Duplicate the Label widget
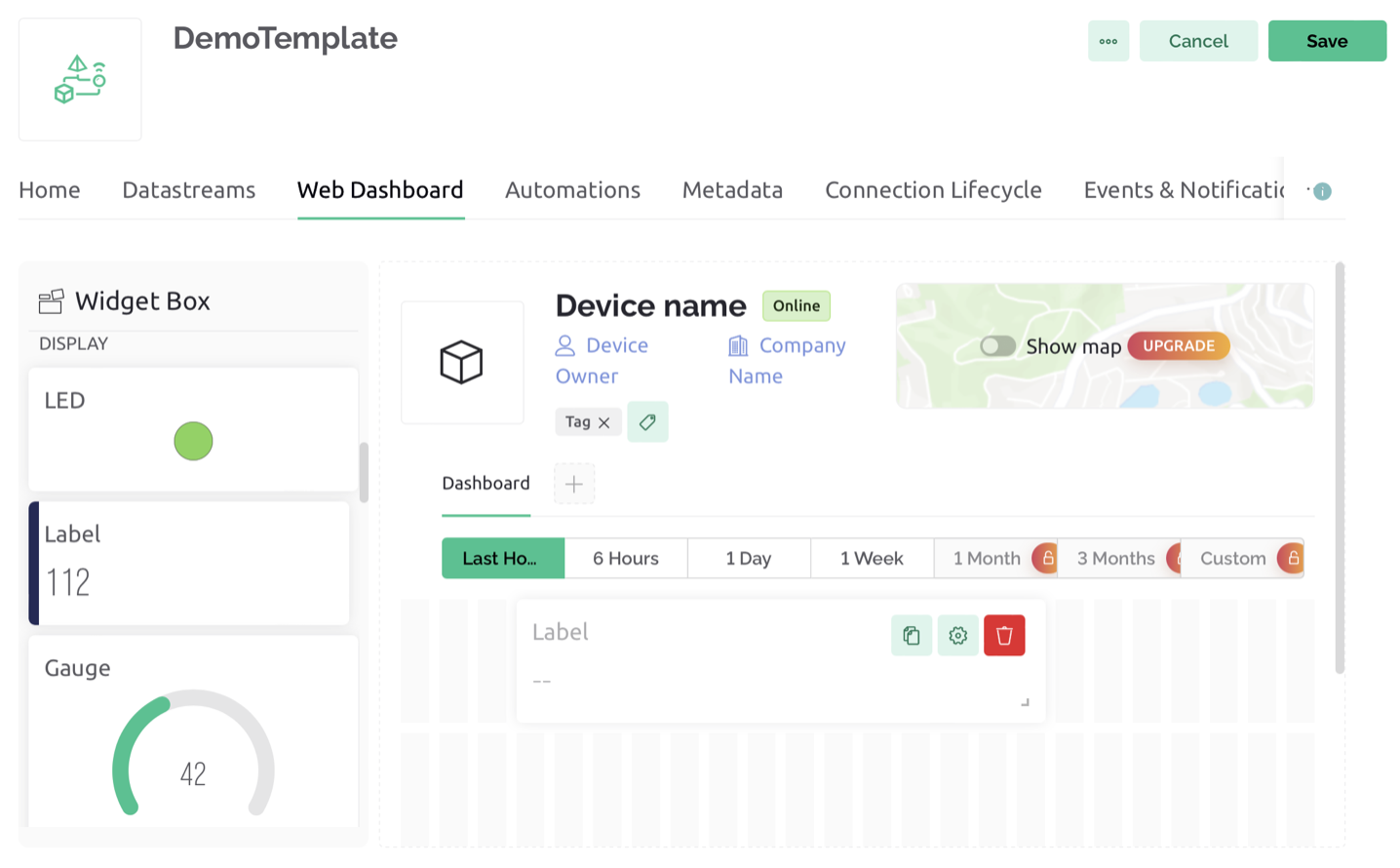1400x868 pixels. pyautogui.click(x=912, y=636)
